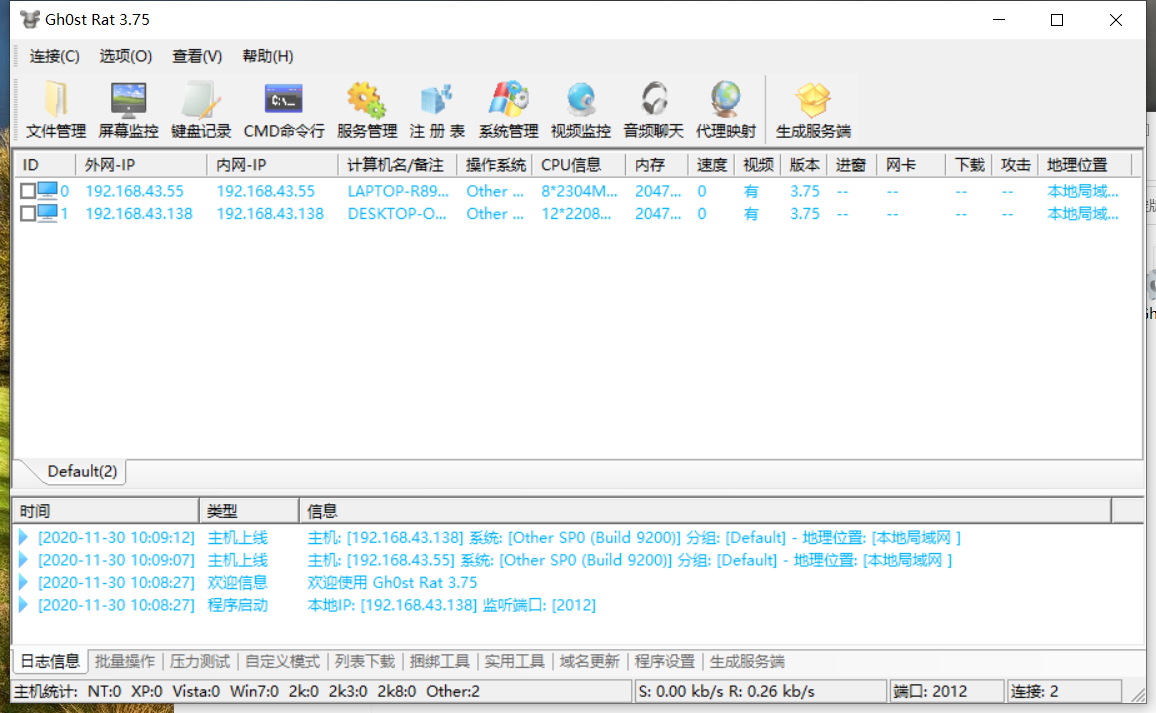This screenshot has height=713, width=1156.
Task: Click 主机统计 status bar entry
Action: tap(322, 692)
